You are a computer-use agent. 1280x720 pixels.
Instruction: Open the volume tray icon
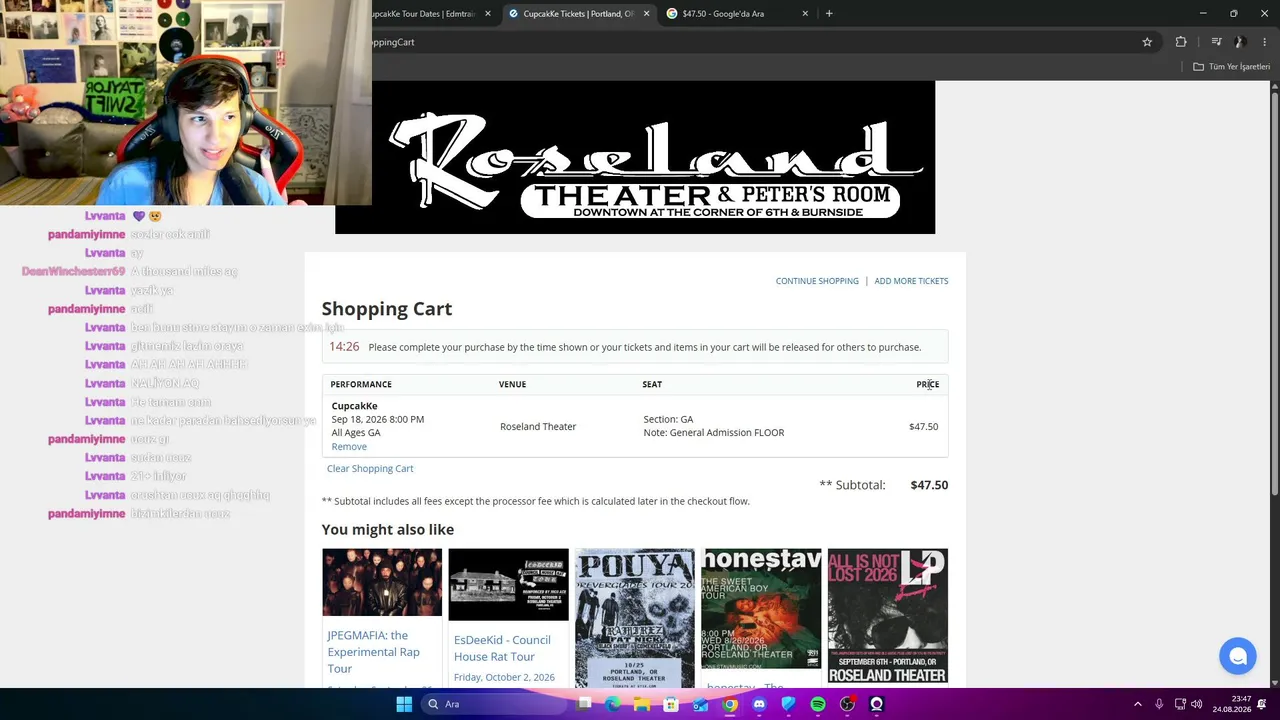point(1197,704)
